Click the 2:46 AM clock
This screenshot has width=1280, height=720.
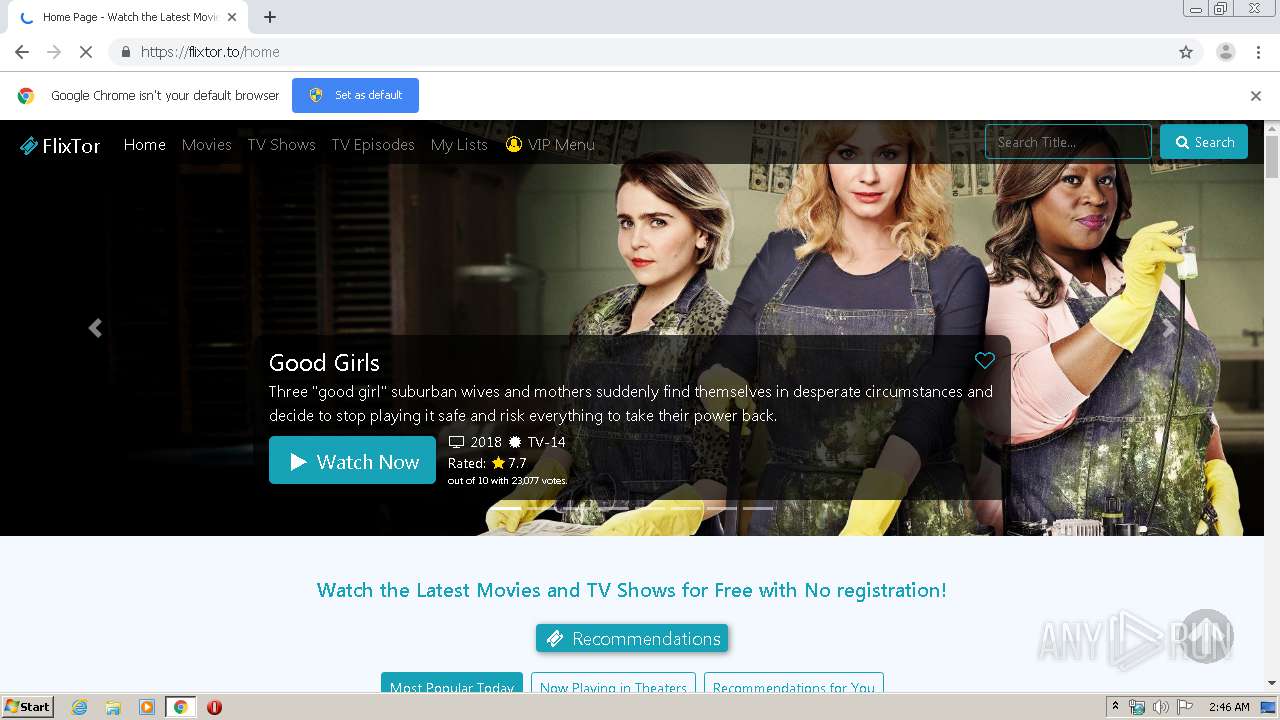point(1229,707)
